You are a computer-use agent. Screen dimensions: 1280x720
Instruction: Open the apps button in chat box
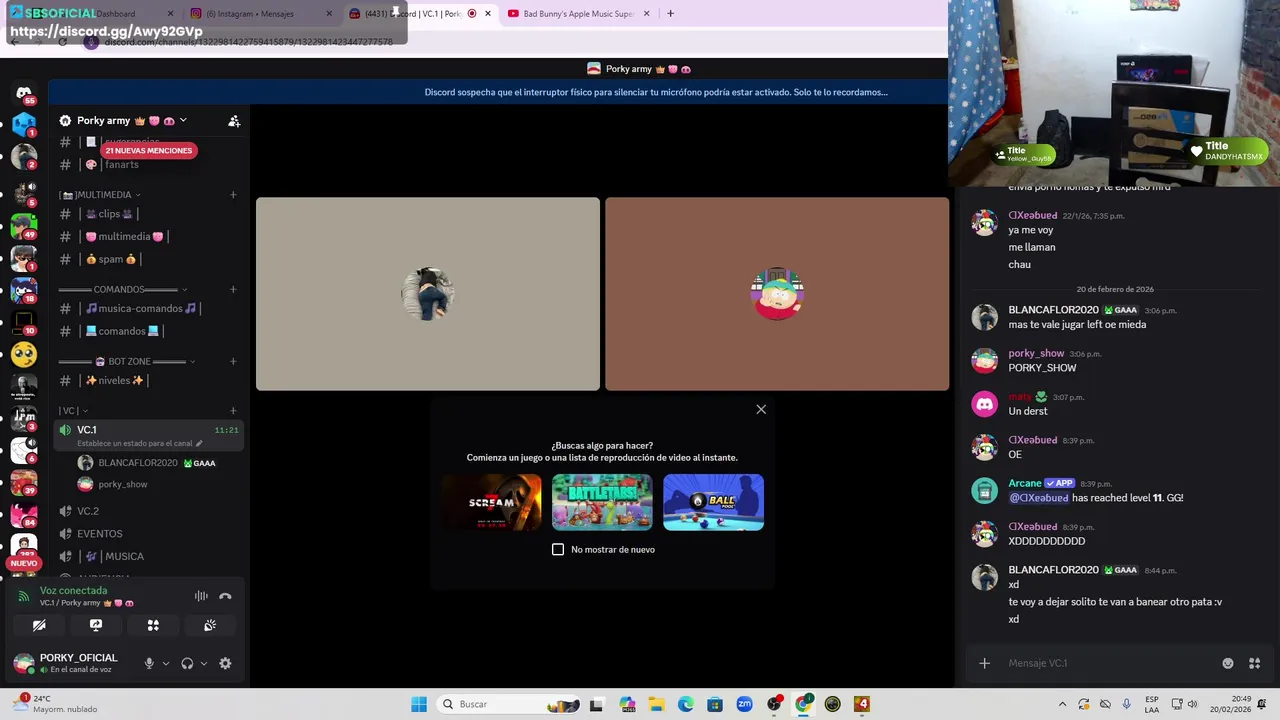(1255, 663)
